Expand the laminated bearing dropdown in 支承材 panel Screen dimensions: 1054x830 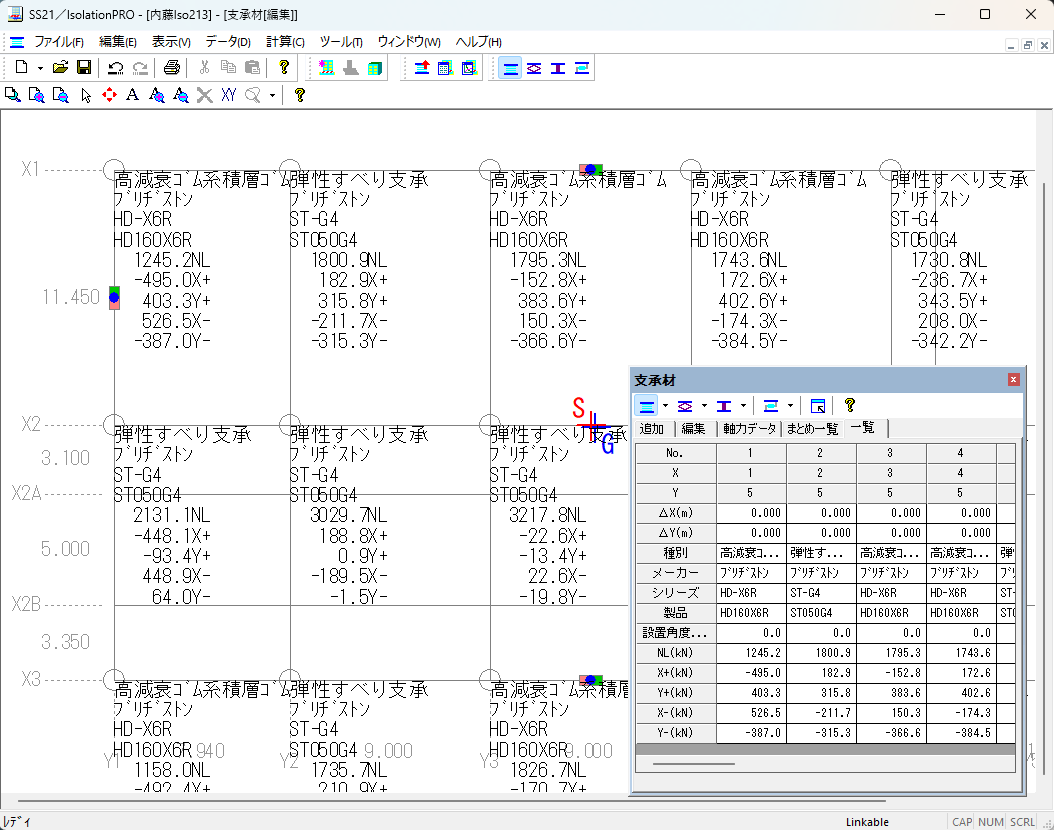(665, 406)
